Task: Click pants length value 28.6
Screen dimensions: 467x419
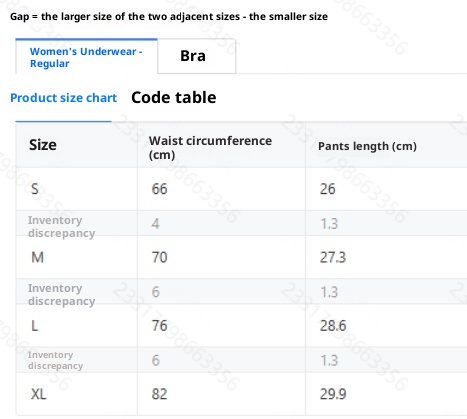Action: 333,326
